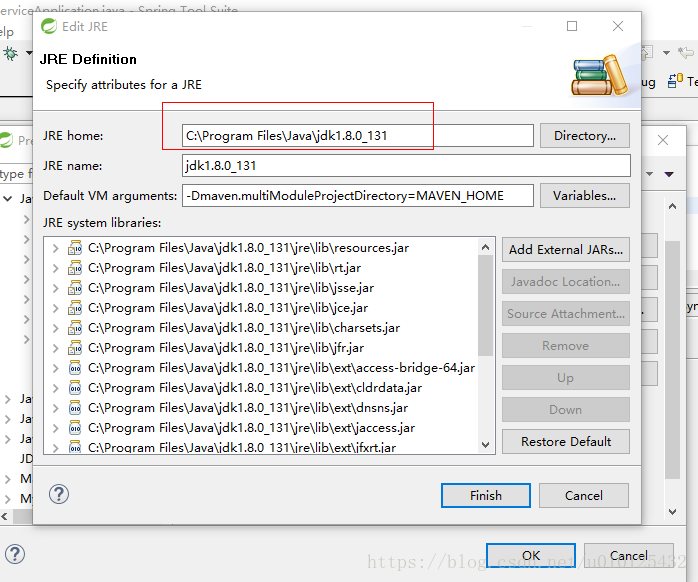Select the cldrdata.jar jar icon
This screenshot has height=582, width=698.
pos(75,388)
